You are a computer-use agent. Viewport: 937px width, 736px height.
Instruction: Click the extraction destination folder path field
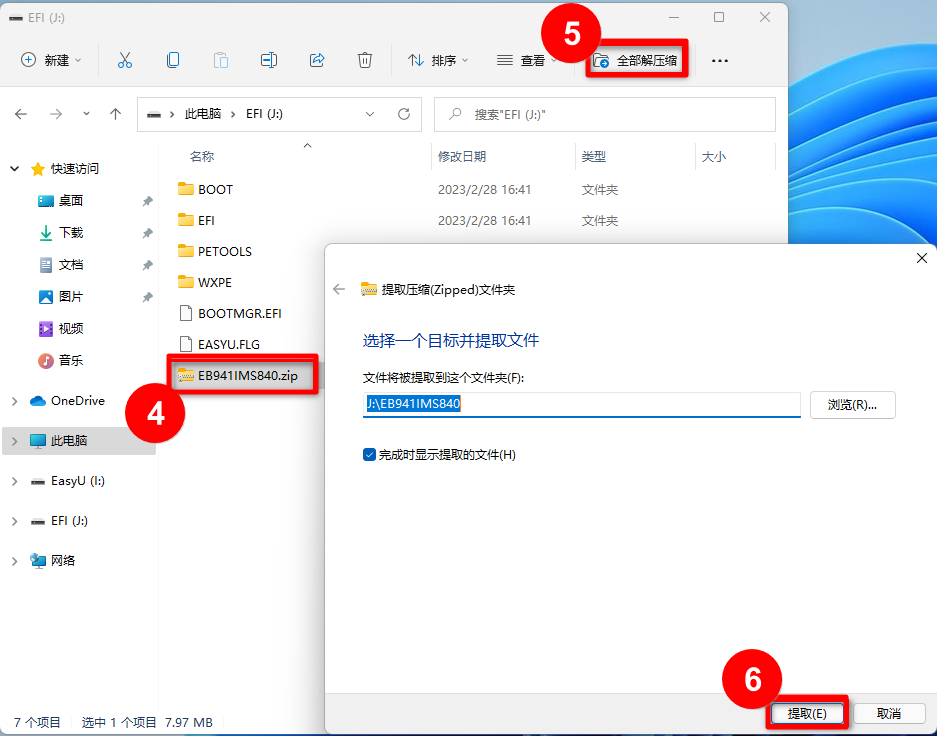580,404
